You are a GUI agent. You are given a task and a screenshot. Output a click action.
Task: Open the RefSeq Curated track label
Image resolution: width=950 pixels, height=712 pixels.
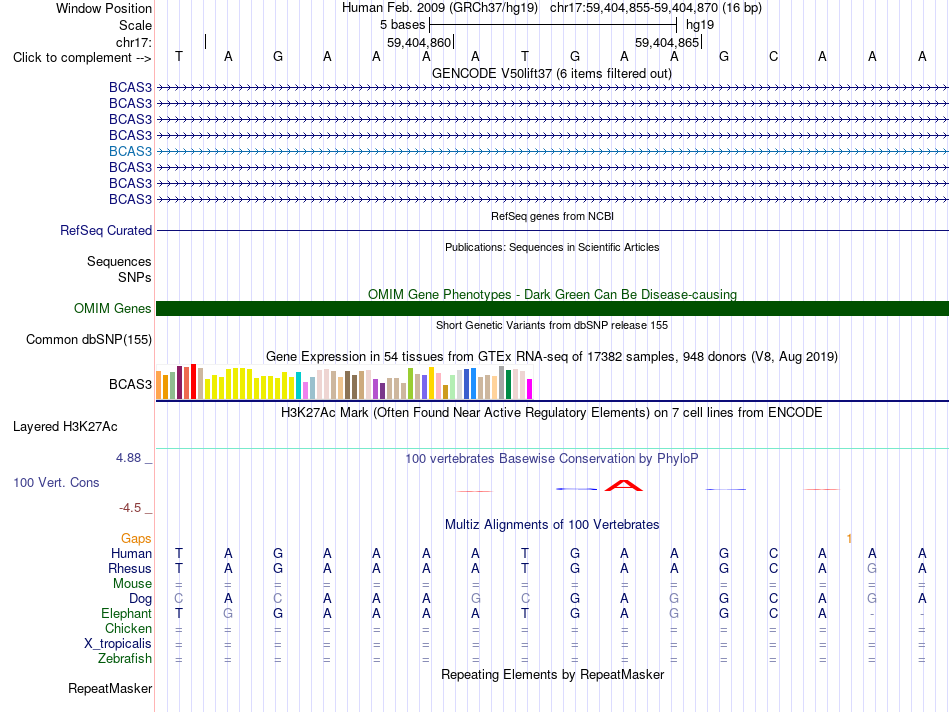106,231
